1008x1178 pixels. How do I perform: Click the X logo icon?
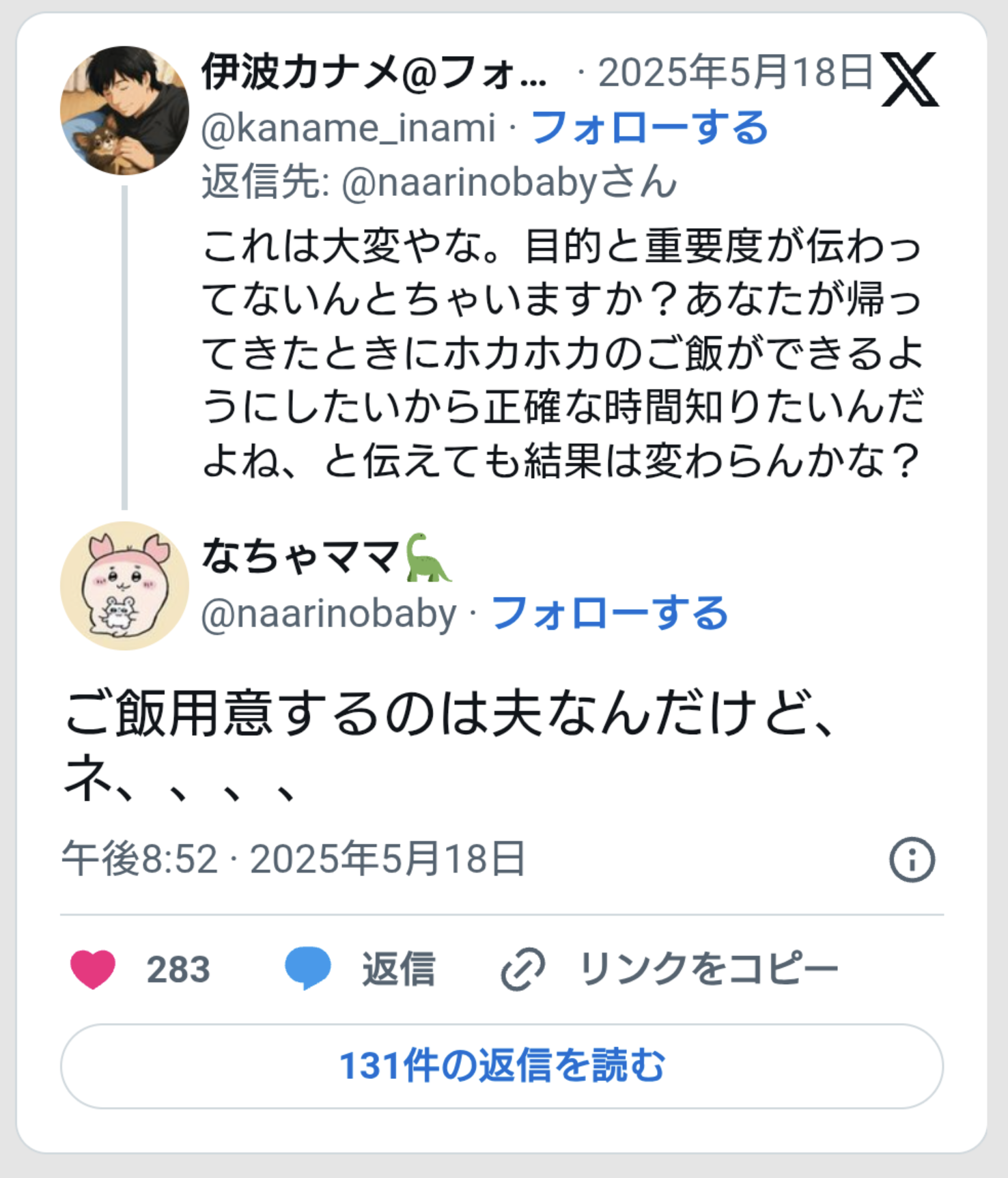pyautogui.click(x=910, y=79)
